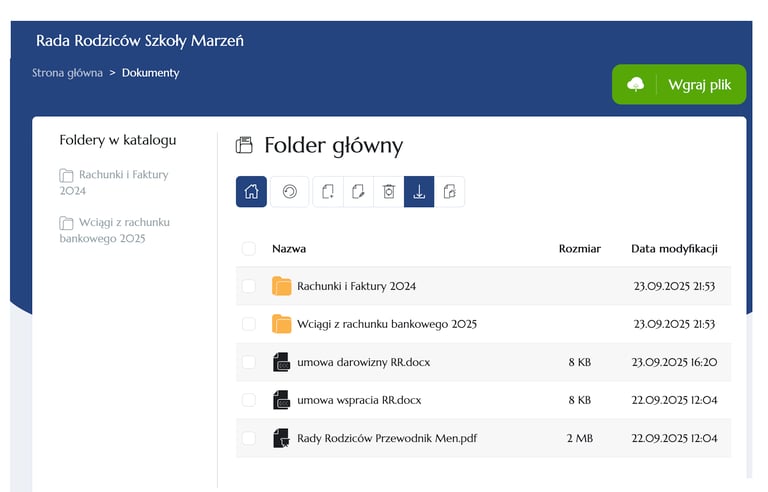The width and height of the screenshot is (768, 492).
Task: Click sidebar folder icon beside Rachunki i Faktury
Action: (66, 175)
